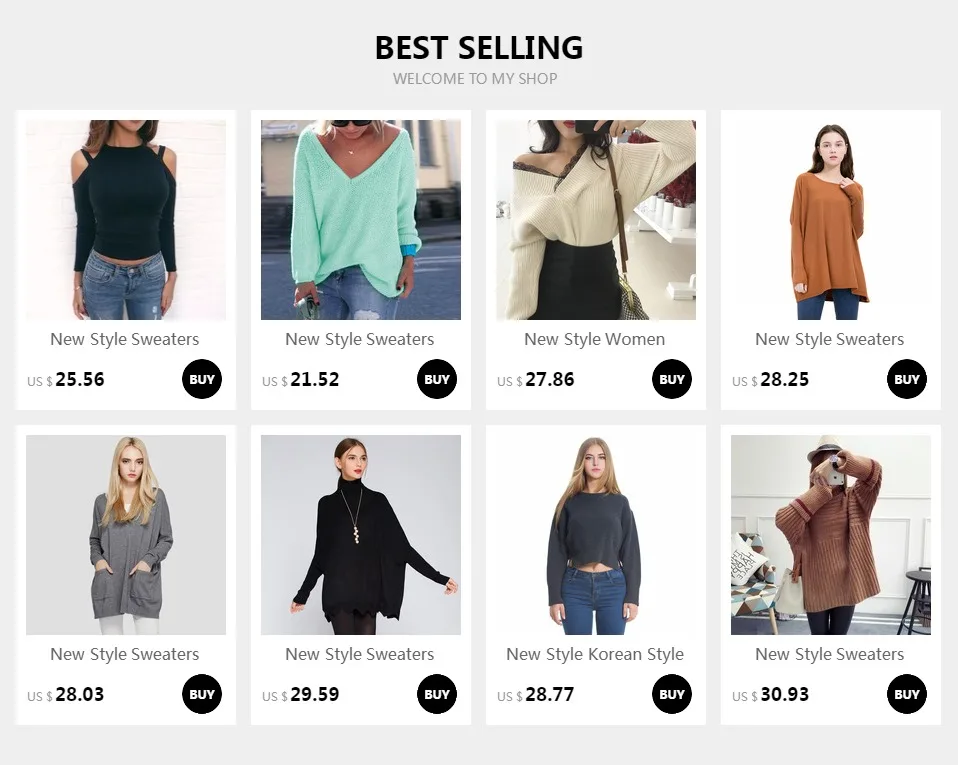Screen dimensions: 958x765
Task: Click BUY button for the $21.52 sweater
Action: (x=437, y=379)
